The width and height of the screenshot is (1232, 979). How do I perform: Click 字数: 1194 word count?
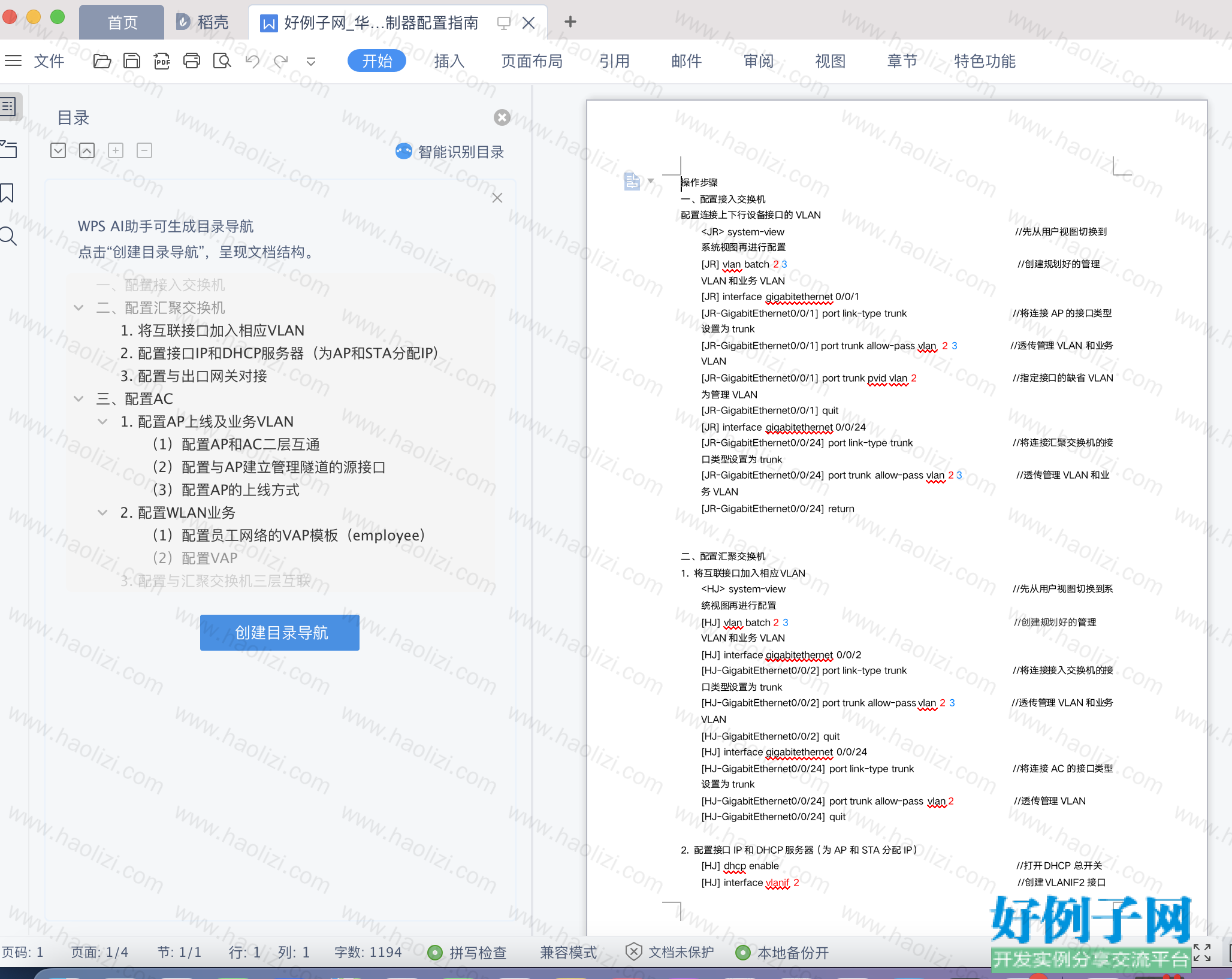[x=368, y=953]
